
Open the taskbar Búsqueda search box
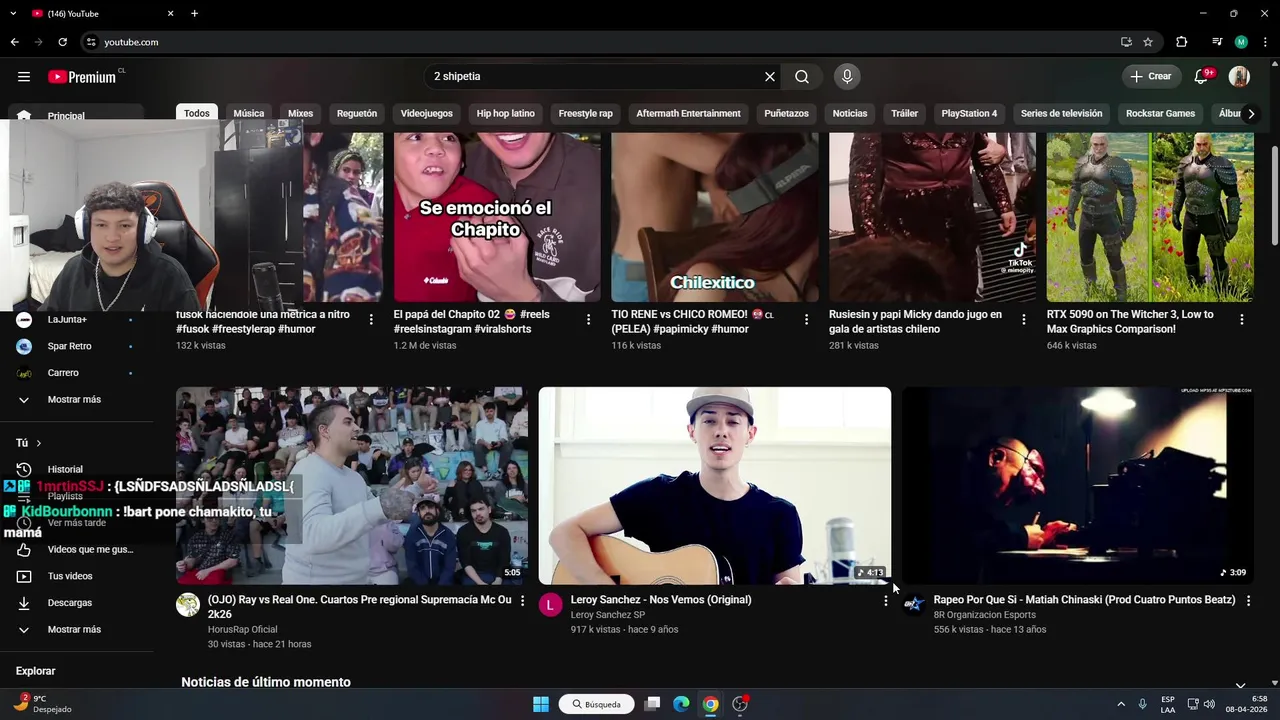pos(597,704)
